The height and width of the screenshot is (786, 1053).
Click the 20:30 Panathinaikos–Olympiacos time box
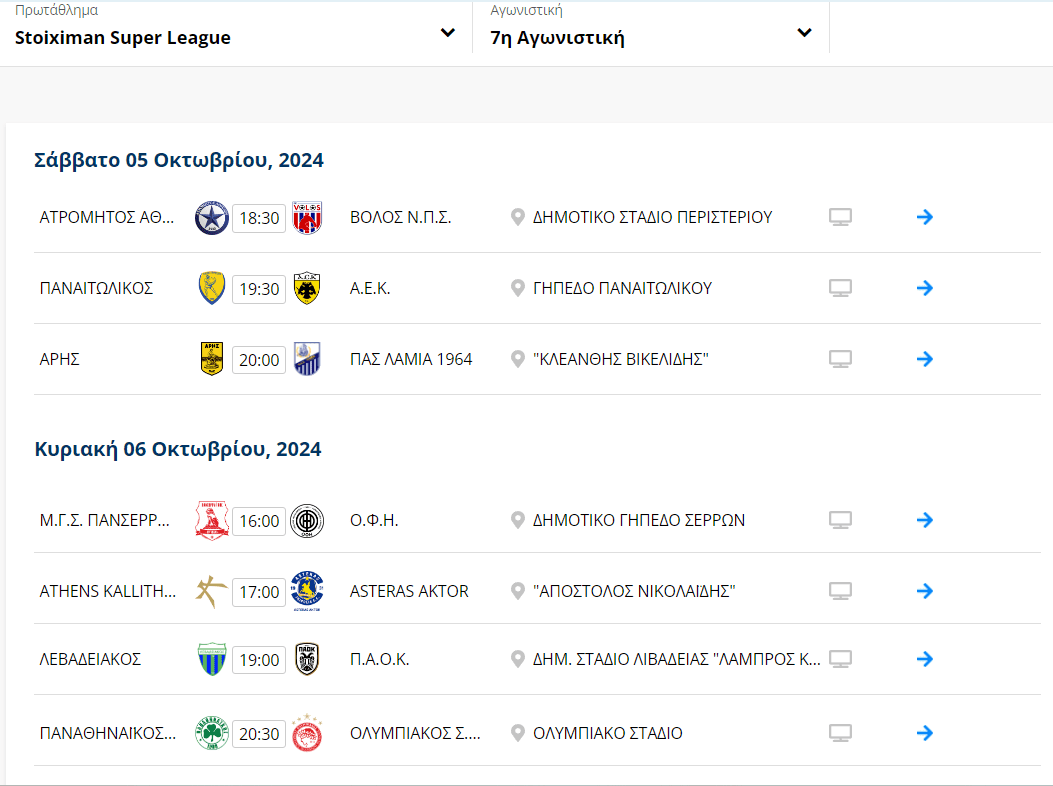[259, 734]
